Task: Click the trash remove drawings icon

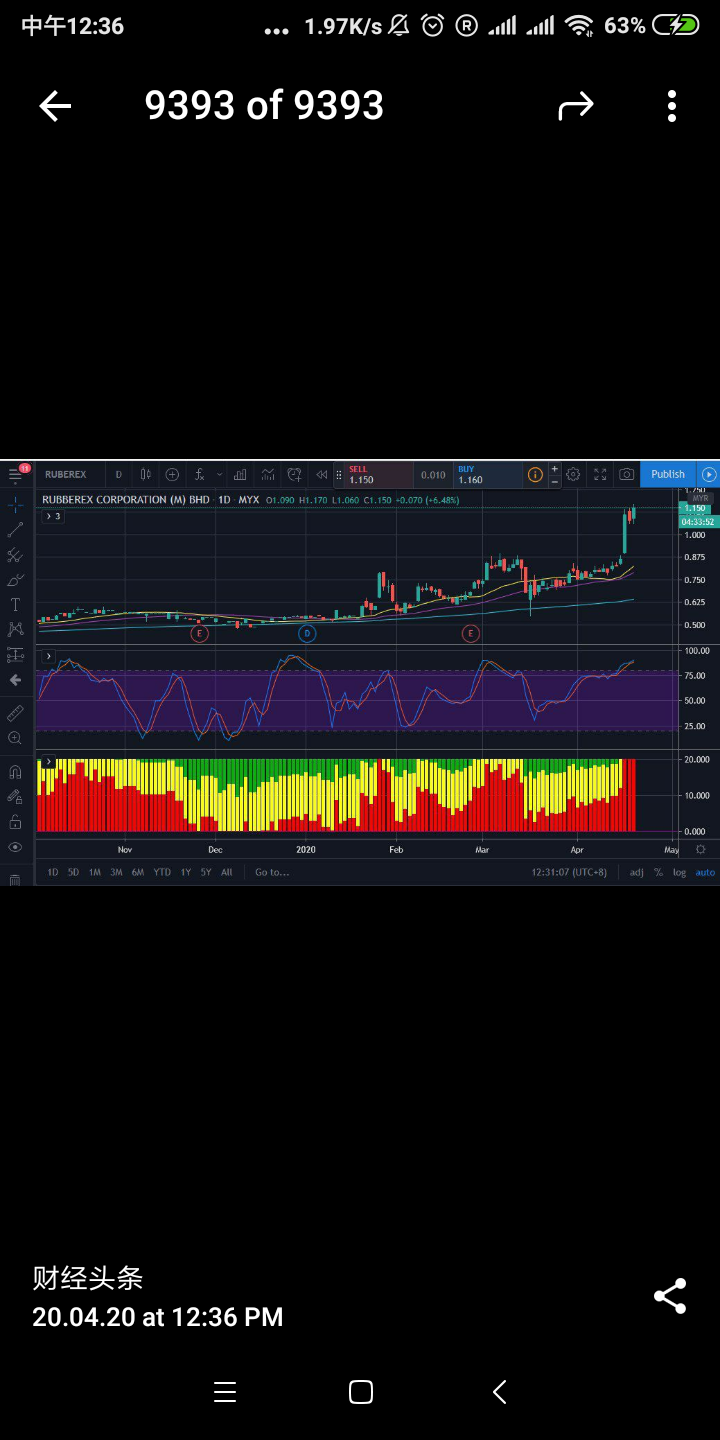Action: (15, 879)
